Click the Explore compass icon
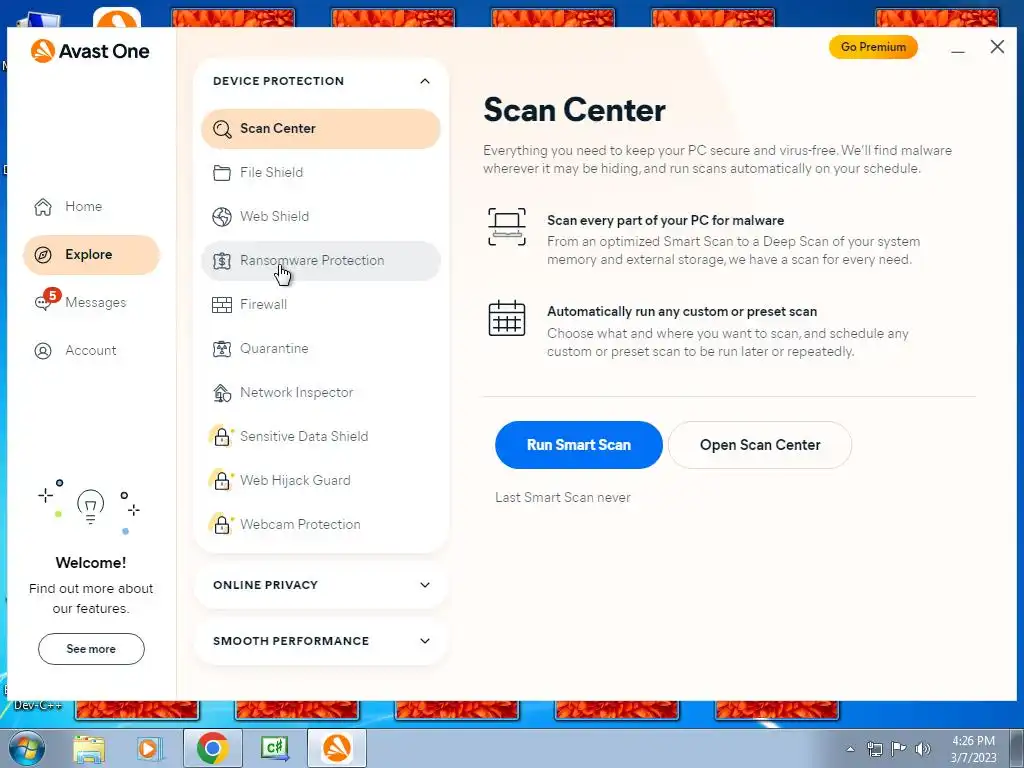The height and width of the screenshot is (768, 1024). tap(43, 255)
